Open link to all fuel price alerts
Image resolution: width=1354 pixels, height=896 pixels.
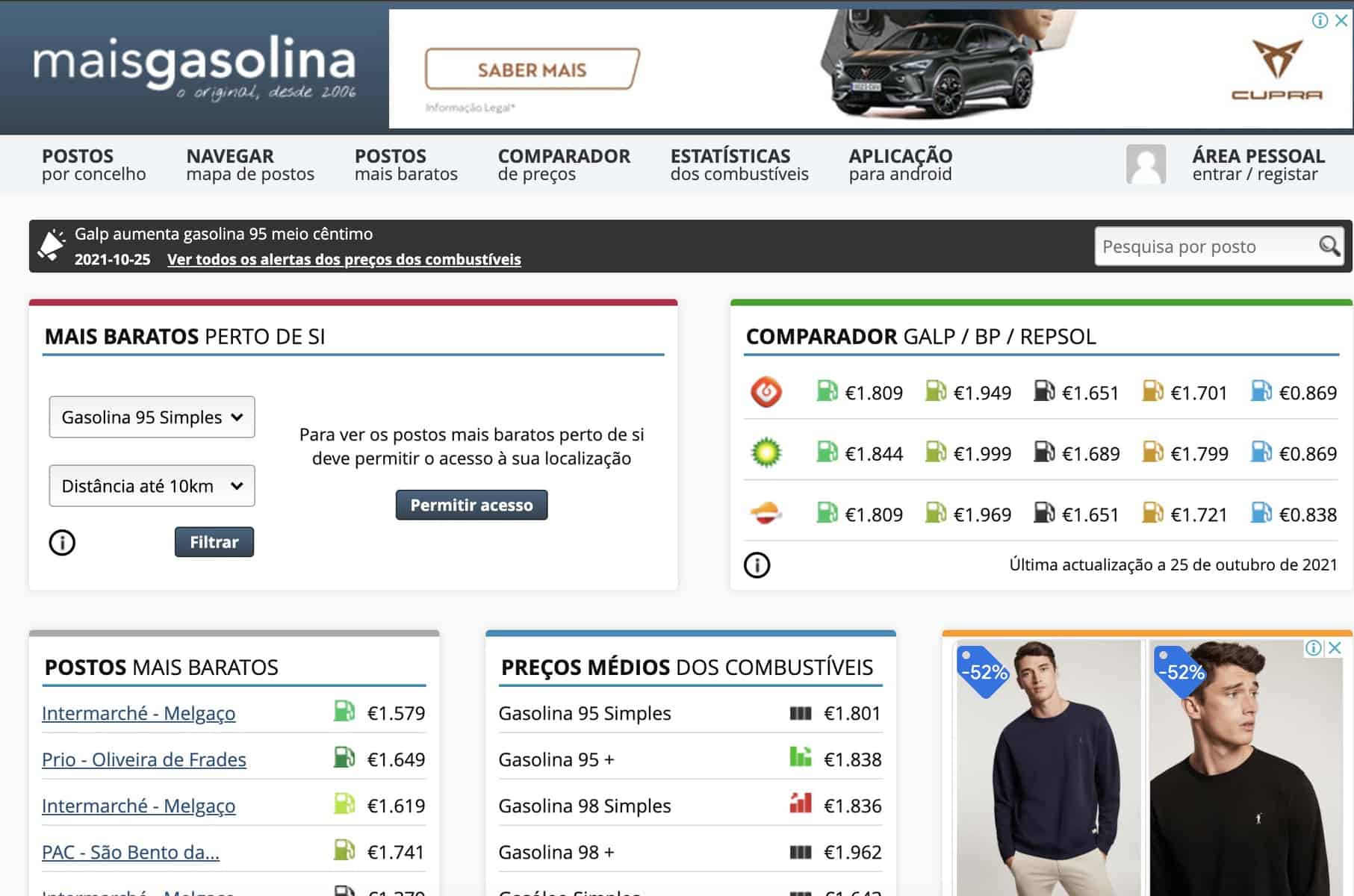click(344, 259)
